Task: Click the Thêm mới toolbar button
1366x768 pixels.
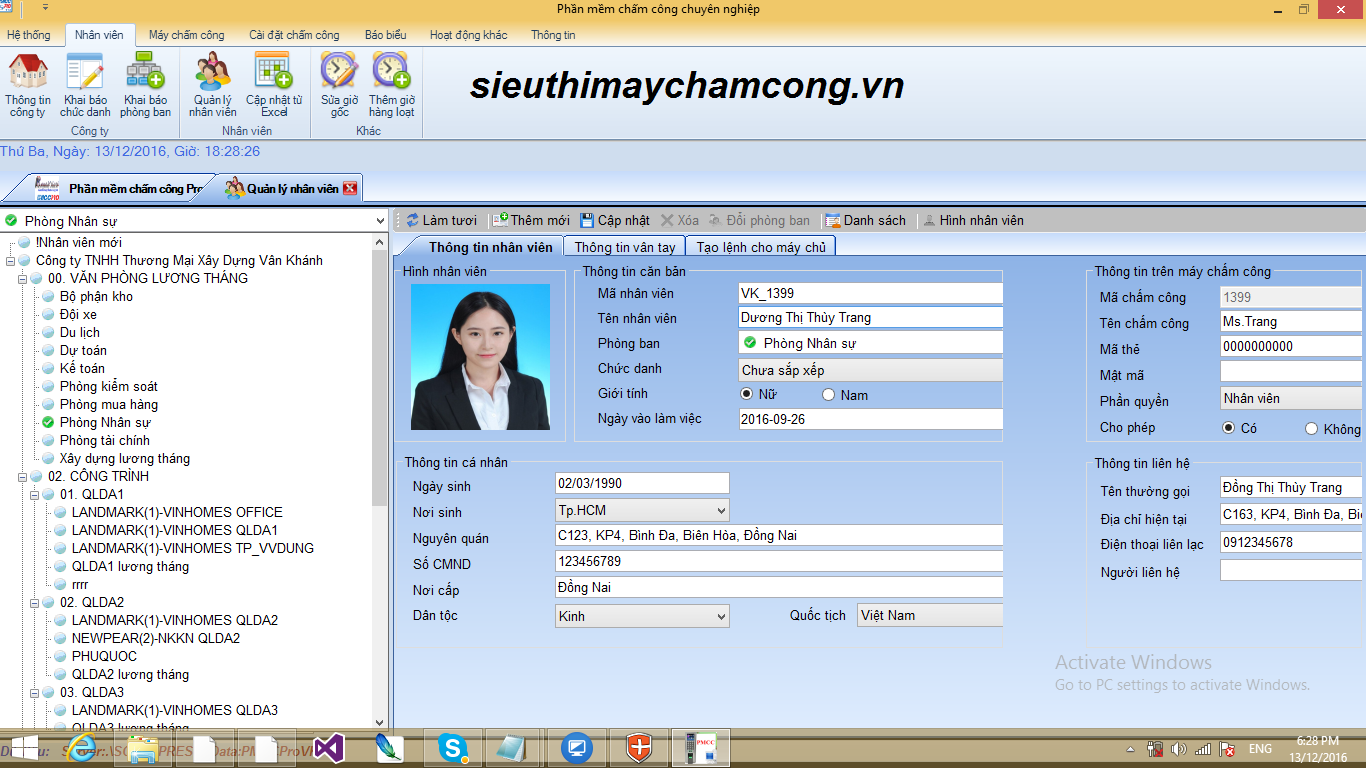Action: click(x=531, y=220)
